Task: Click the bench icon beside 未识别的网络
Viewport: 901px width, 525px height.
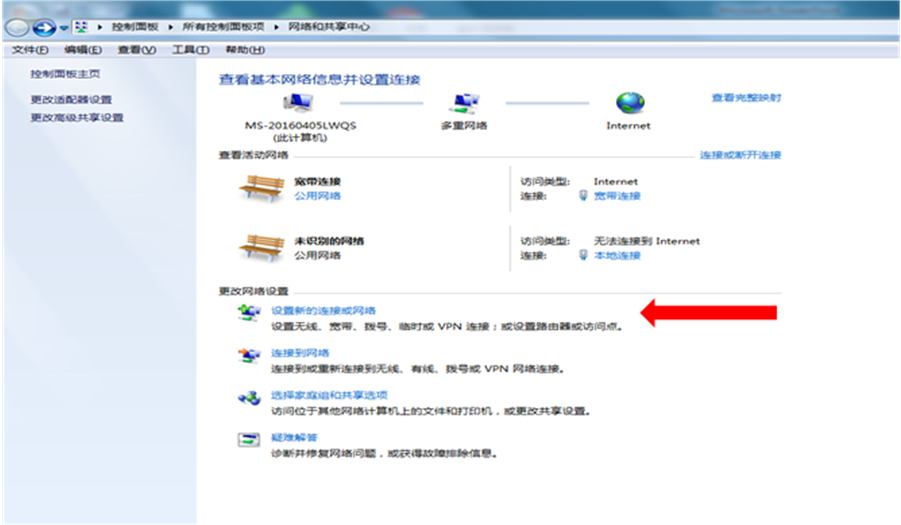Action: click(262, 247)
